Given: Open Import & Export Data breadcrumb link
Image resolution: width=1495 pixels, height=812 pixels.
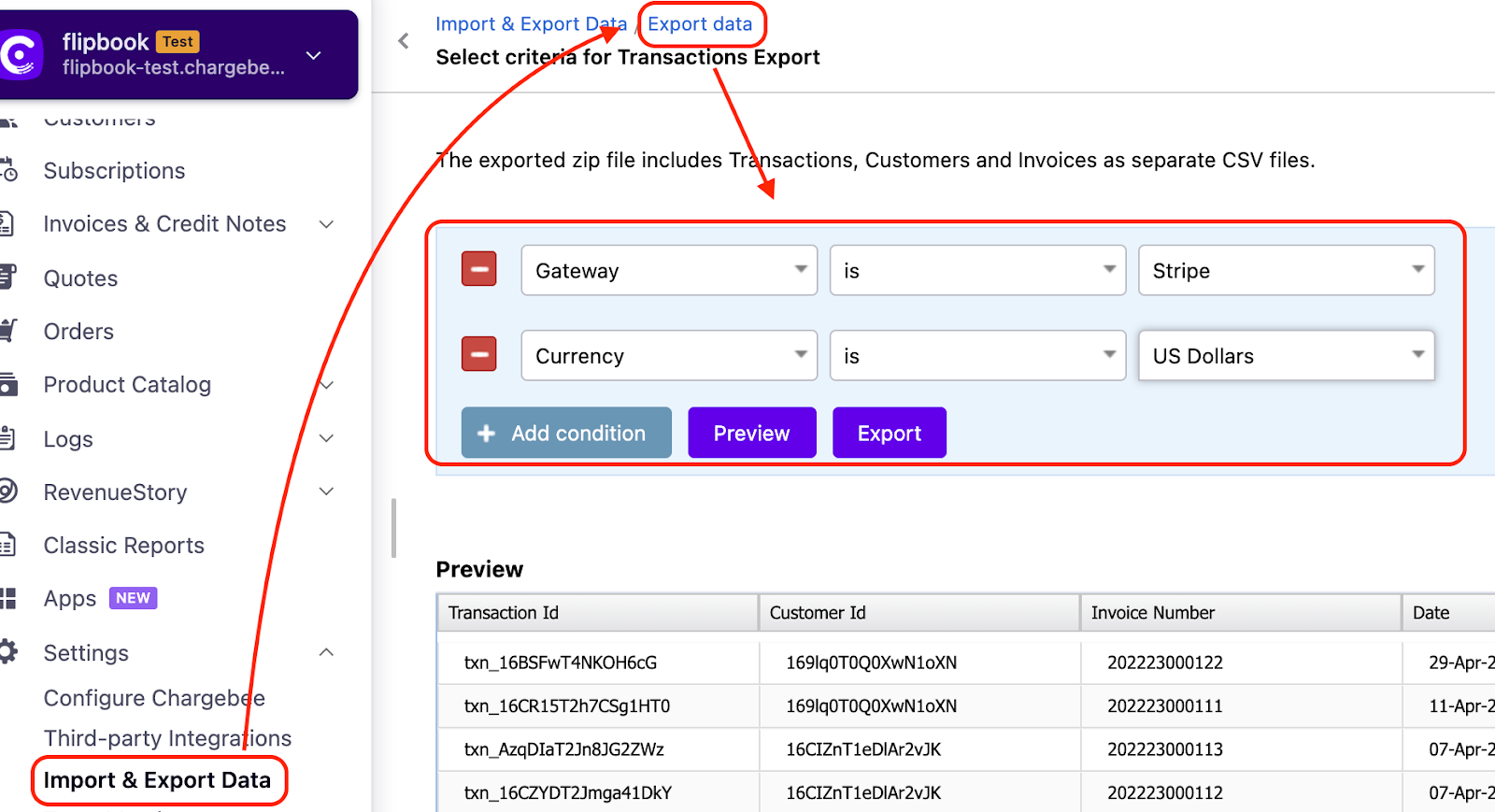Looking at the screenshot, I should [x=531, y=24].
